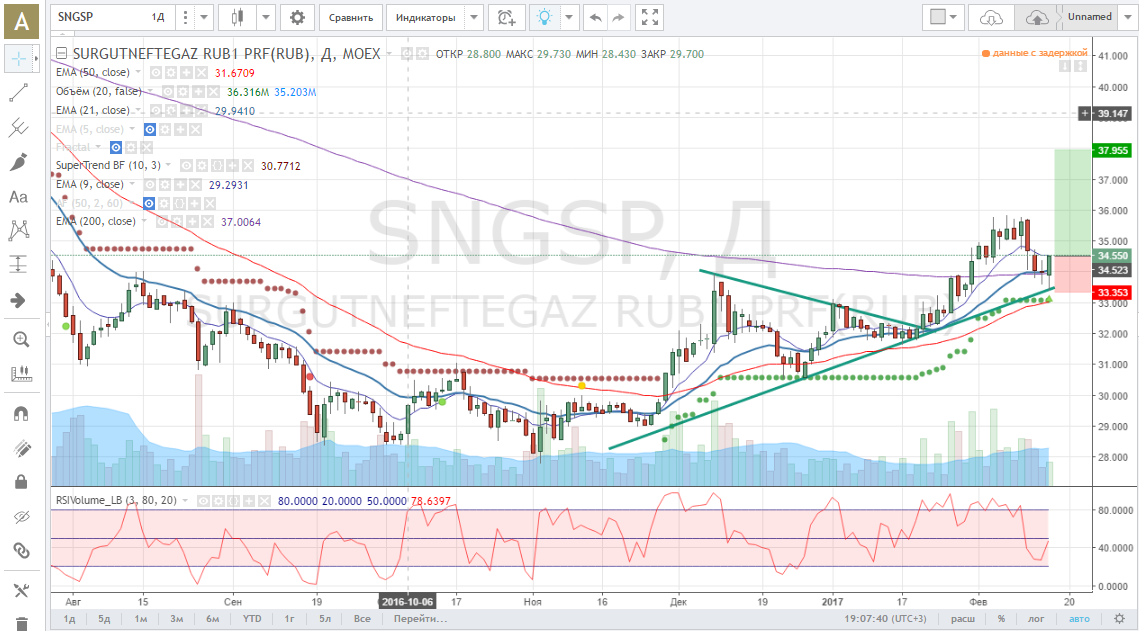Hide the SuperTrend BF indicator
Image resolution: width=1139 pixels, height=631 pixels.
[x=185, y=166]
